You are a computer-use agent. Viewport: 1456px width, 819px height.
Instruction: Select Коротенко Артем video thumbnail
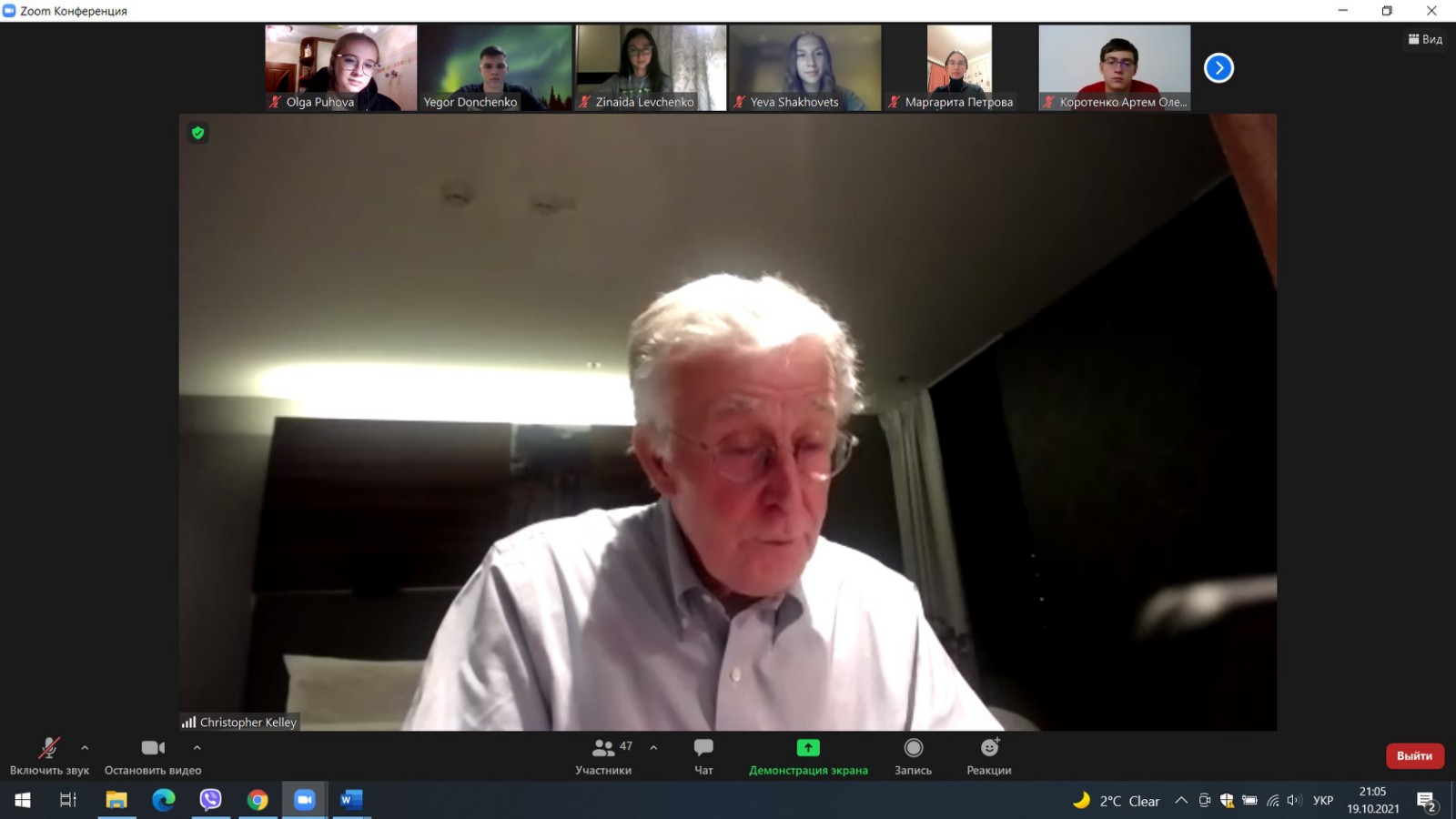1115,67
